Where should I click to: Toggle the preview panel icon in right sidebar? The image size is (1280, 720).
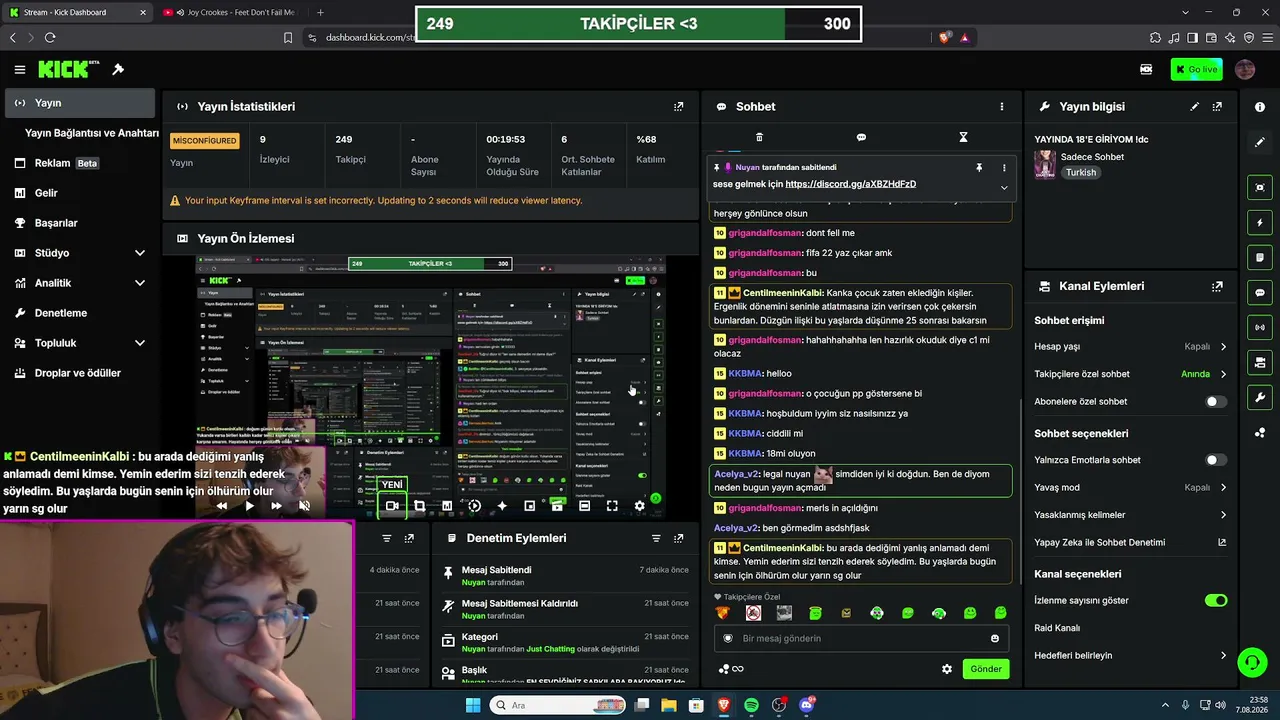pos(1260,187)
